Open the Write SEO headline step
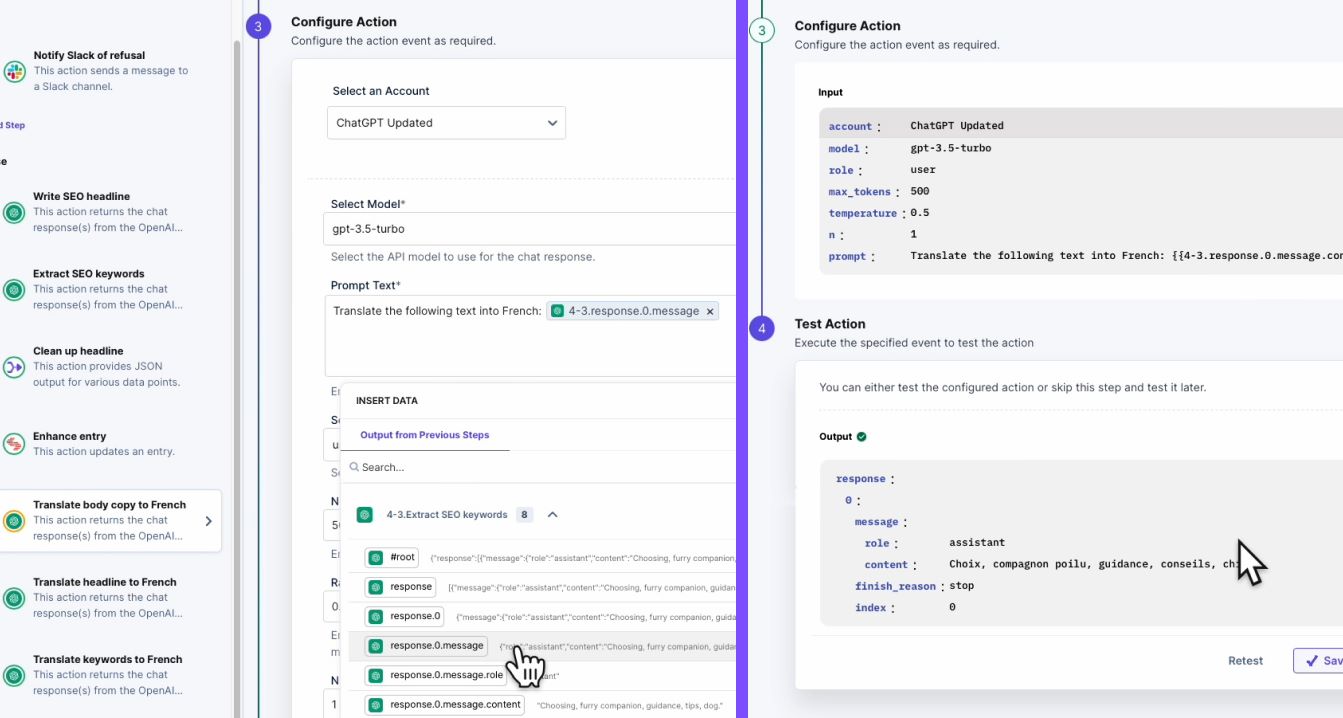The height and width of the screenshot is (718, 1343). point(110,212)
